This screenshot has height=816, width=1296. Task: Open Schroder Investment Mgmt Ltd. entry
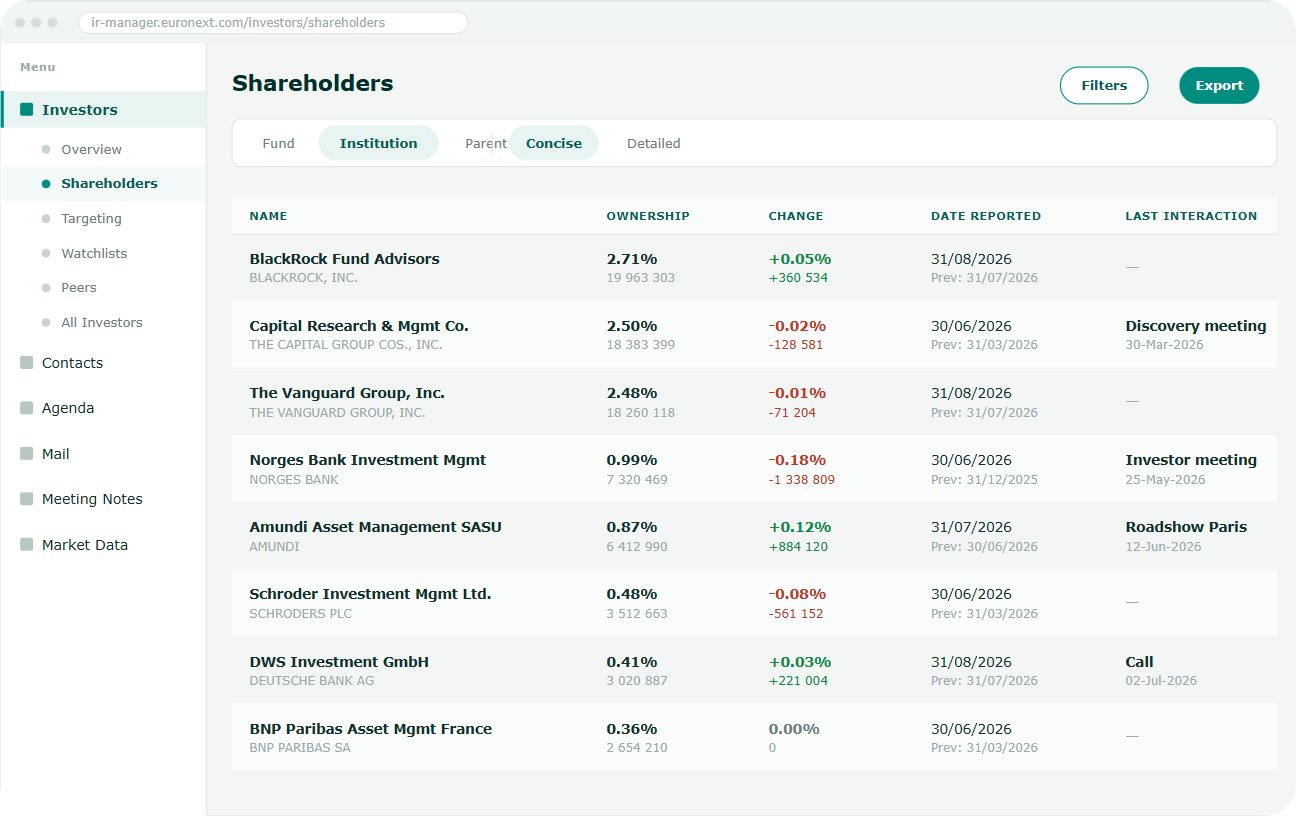coord(370,594)
